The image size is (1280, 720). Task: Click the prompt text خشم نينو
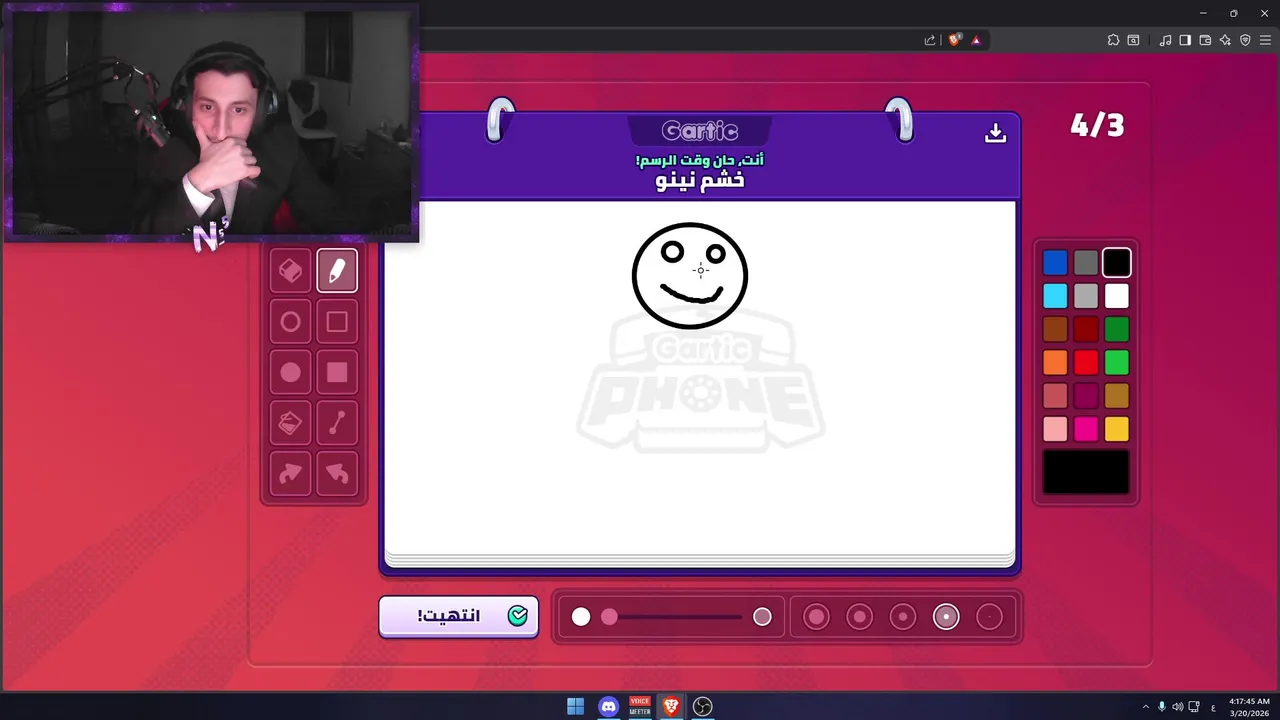tap(700, 180)
